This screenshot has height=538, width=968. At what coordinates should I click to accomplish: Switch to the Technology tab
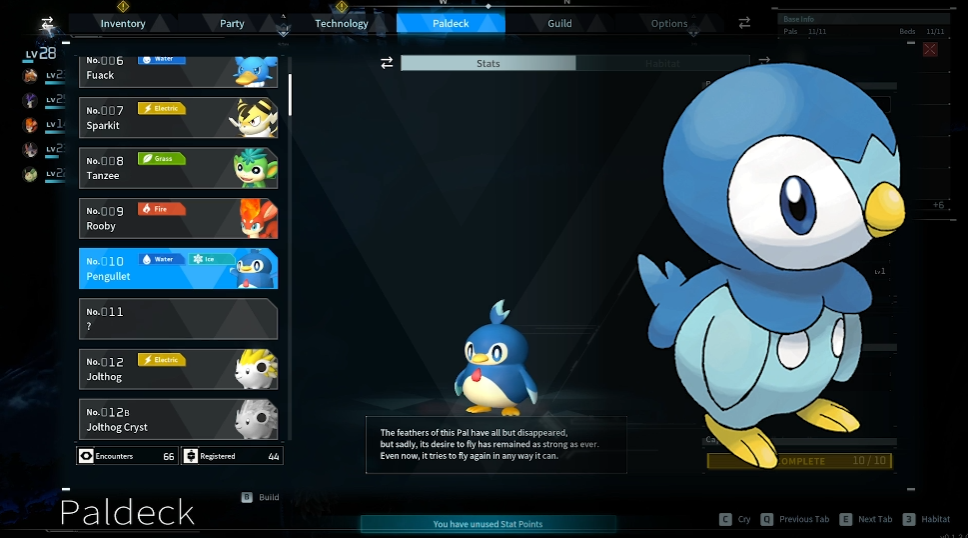342,23
